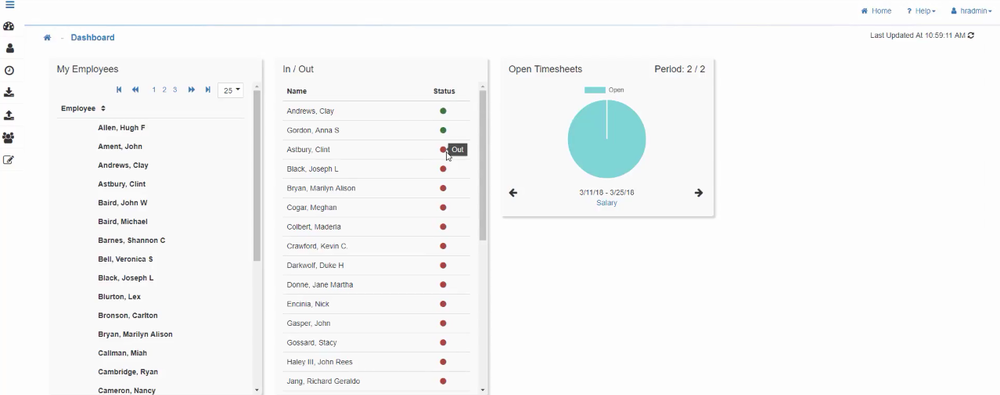Click green status dot for Gordon, Anna S
The height and width of the screenshot is (395, 1000).
(x=443, y=130)
